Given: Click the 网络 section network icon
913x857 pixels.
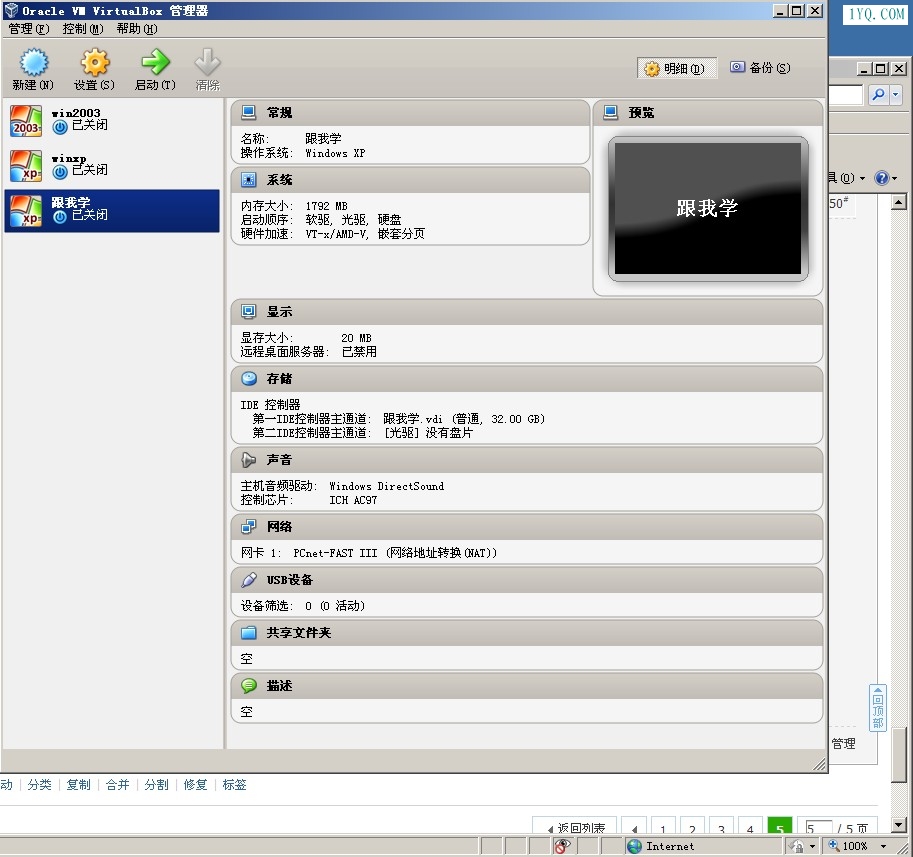Looking at the screenshot, I should coord(249,527).
